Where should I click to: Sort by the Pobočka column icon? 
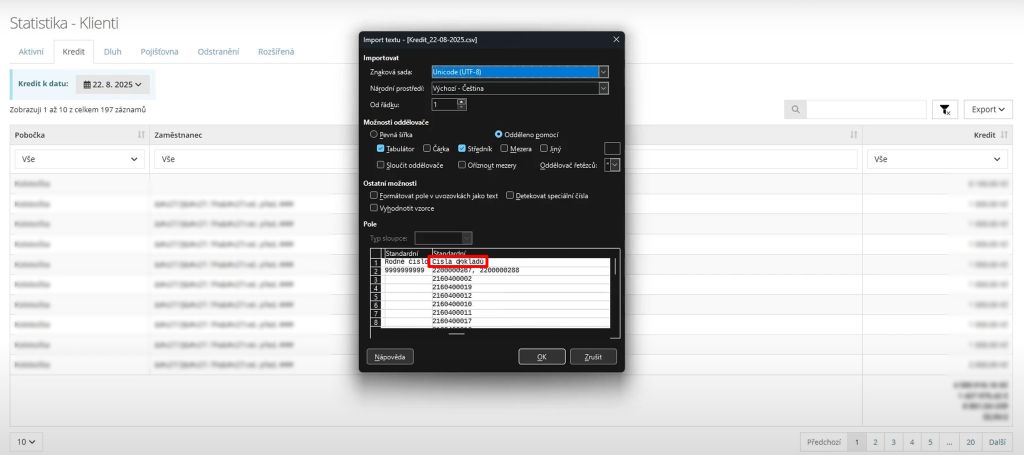point(141,135)
